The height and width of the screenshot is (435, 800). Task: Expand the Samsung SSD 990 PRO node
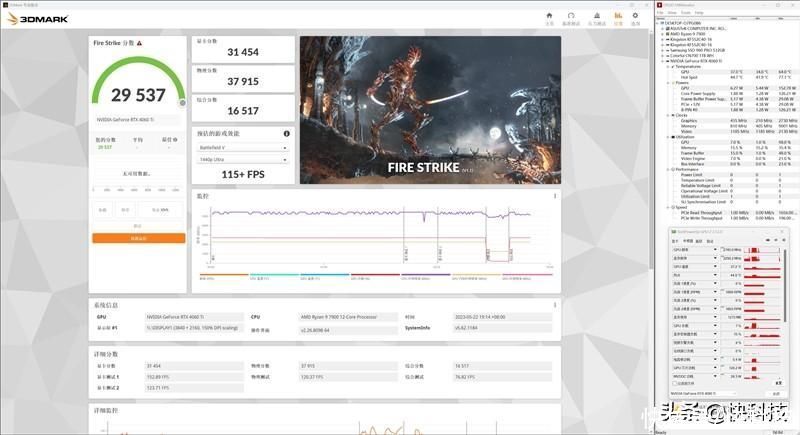[662, 50]
